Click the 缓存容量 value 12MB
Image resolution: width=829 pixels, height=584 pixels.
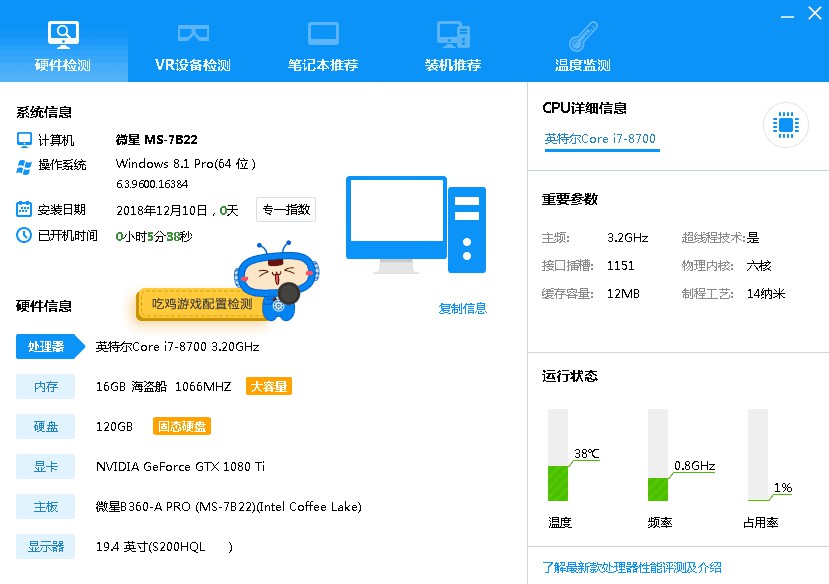coord(623,293)
